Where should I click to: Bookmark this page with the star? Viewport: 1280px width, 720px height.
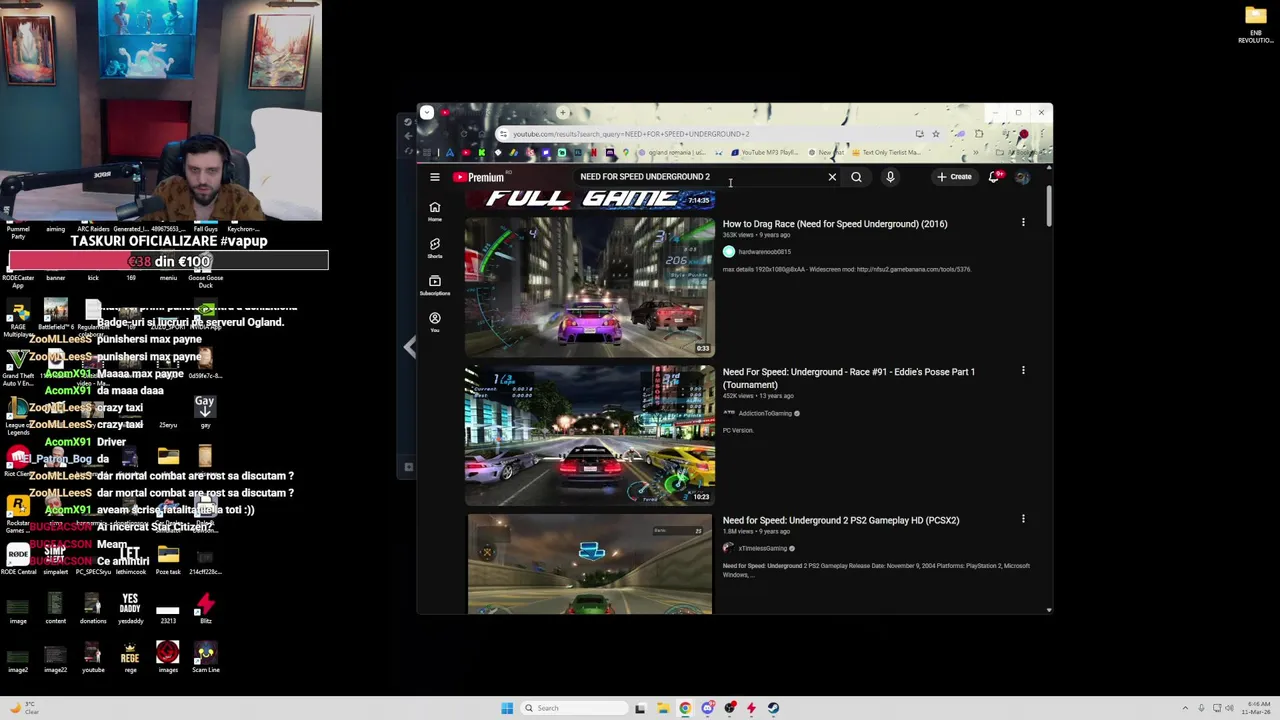pyautogui.click(x=936, y=134)
